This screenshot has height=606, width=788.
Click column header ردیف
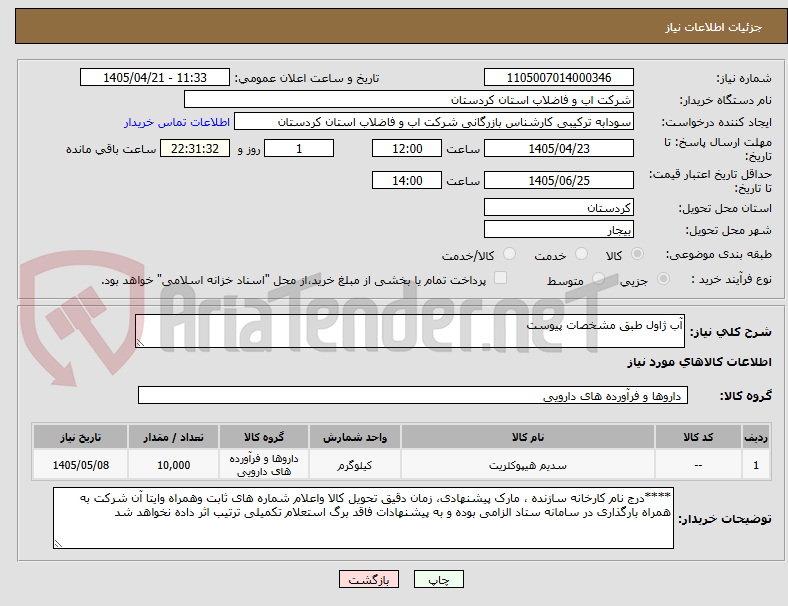[756, 437]
